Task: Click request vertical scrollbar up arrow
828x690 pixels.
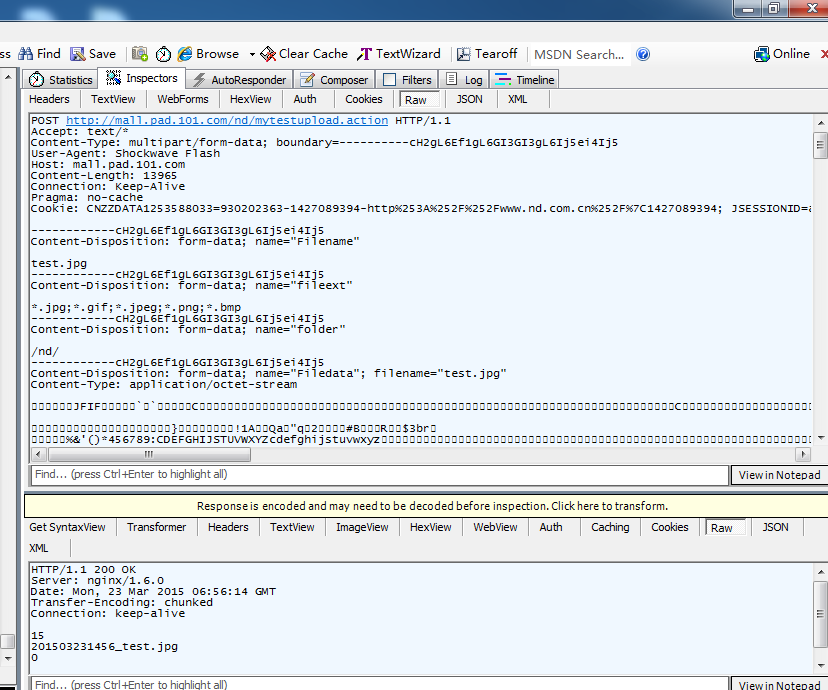Action: click(x=821, y=123)
